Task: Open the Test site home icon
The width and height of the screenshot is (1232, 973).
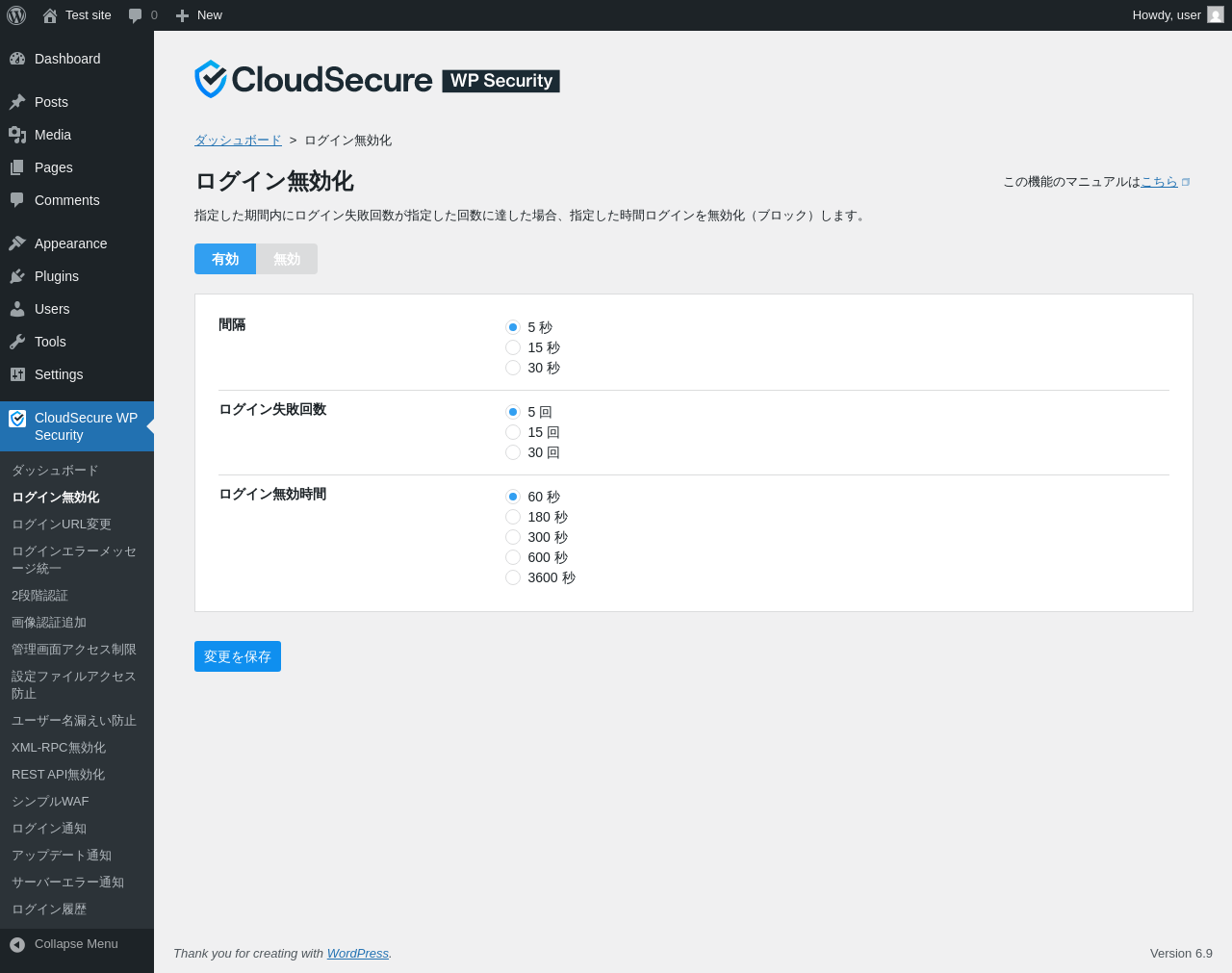Action: pos(50,15)
